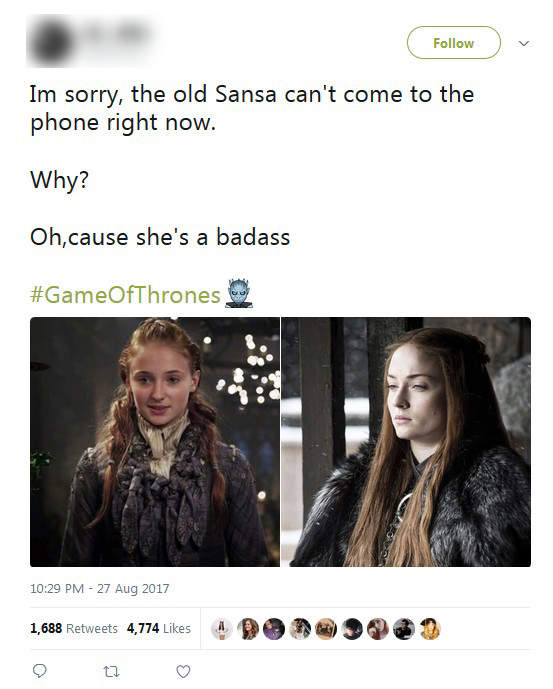The height and width of the screenshot is (689, 553).
Task: Retweet this tweet using the retweet icon
Action: click(x=111, y=671)
